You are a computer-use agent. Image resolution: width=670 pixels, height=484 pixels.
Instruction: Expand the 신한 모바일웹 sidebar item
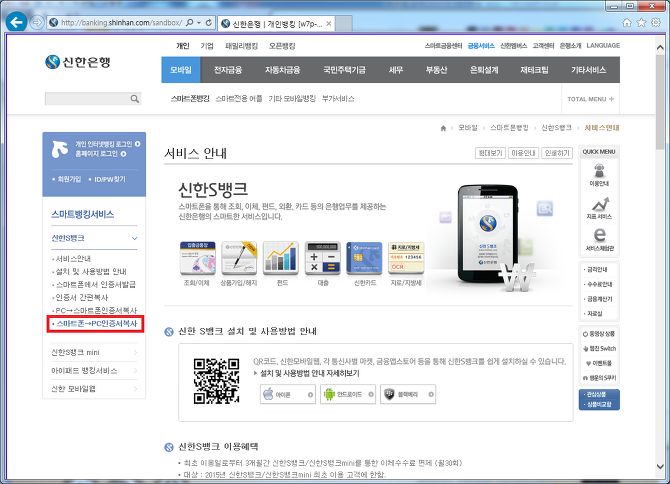(135, 389)
